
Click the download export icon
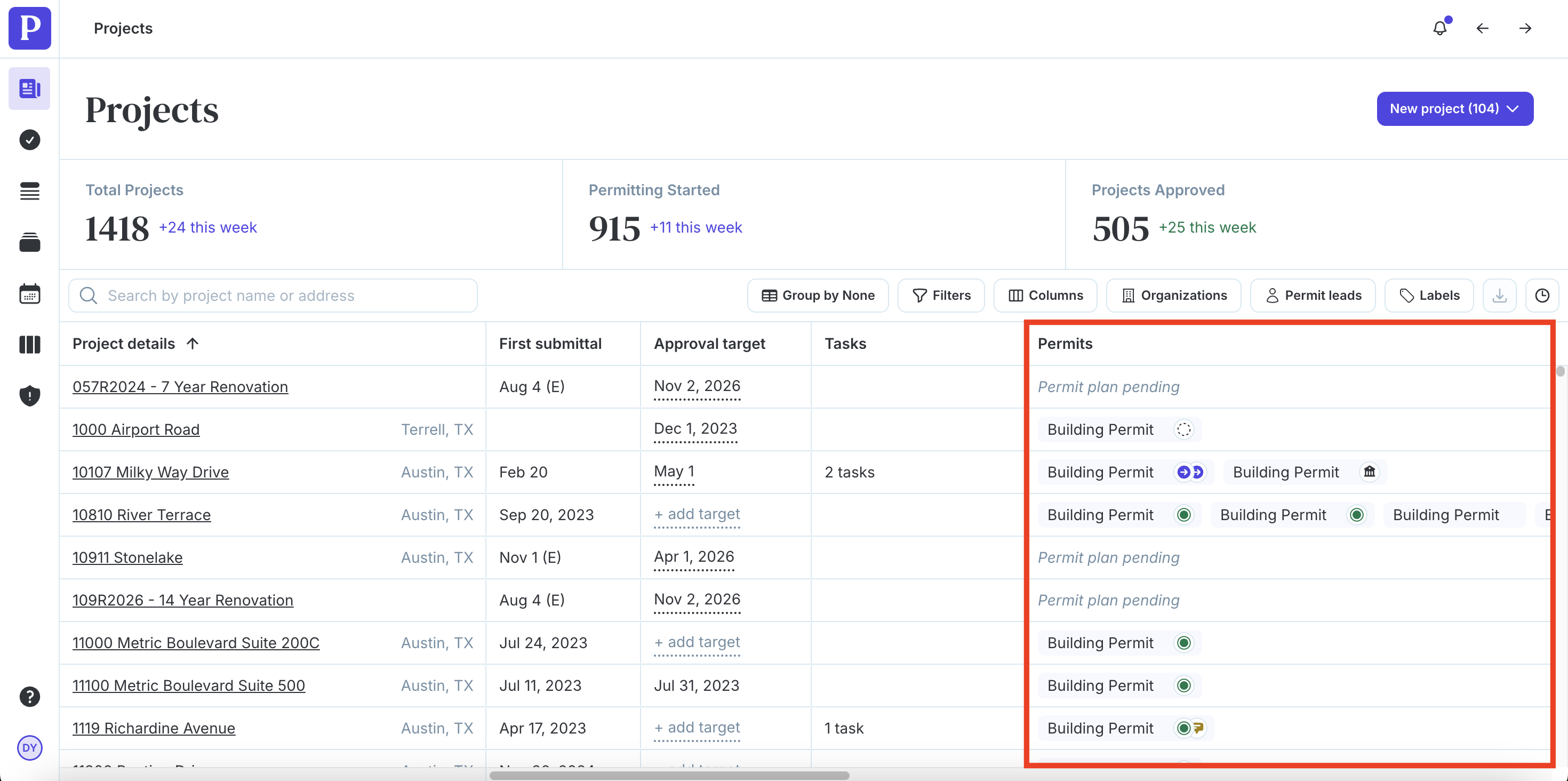pyautogui.click(x=1499, y=296)
